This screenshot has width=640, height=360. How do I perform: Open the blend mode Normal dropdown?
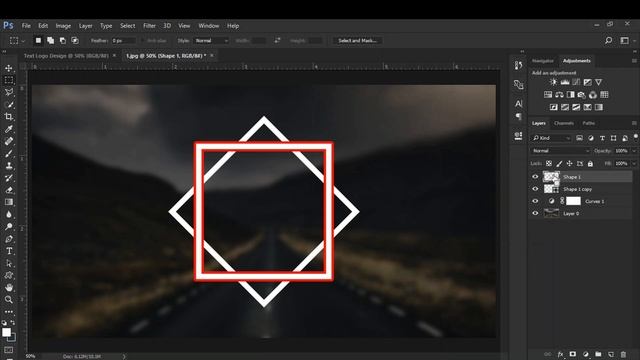[560, 151]
